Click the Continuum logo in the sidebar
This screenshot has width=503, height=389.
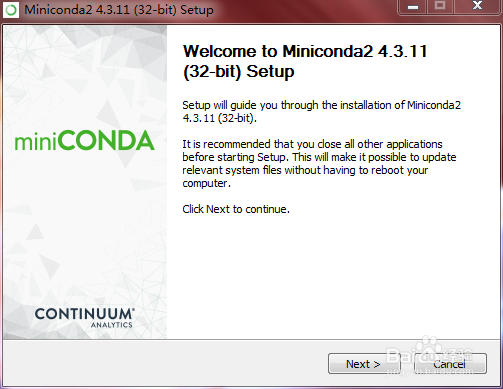tap(85, 317)
